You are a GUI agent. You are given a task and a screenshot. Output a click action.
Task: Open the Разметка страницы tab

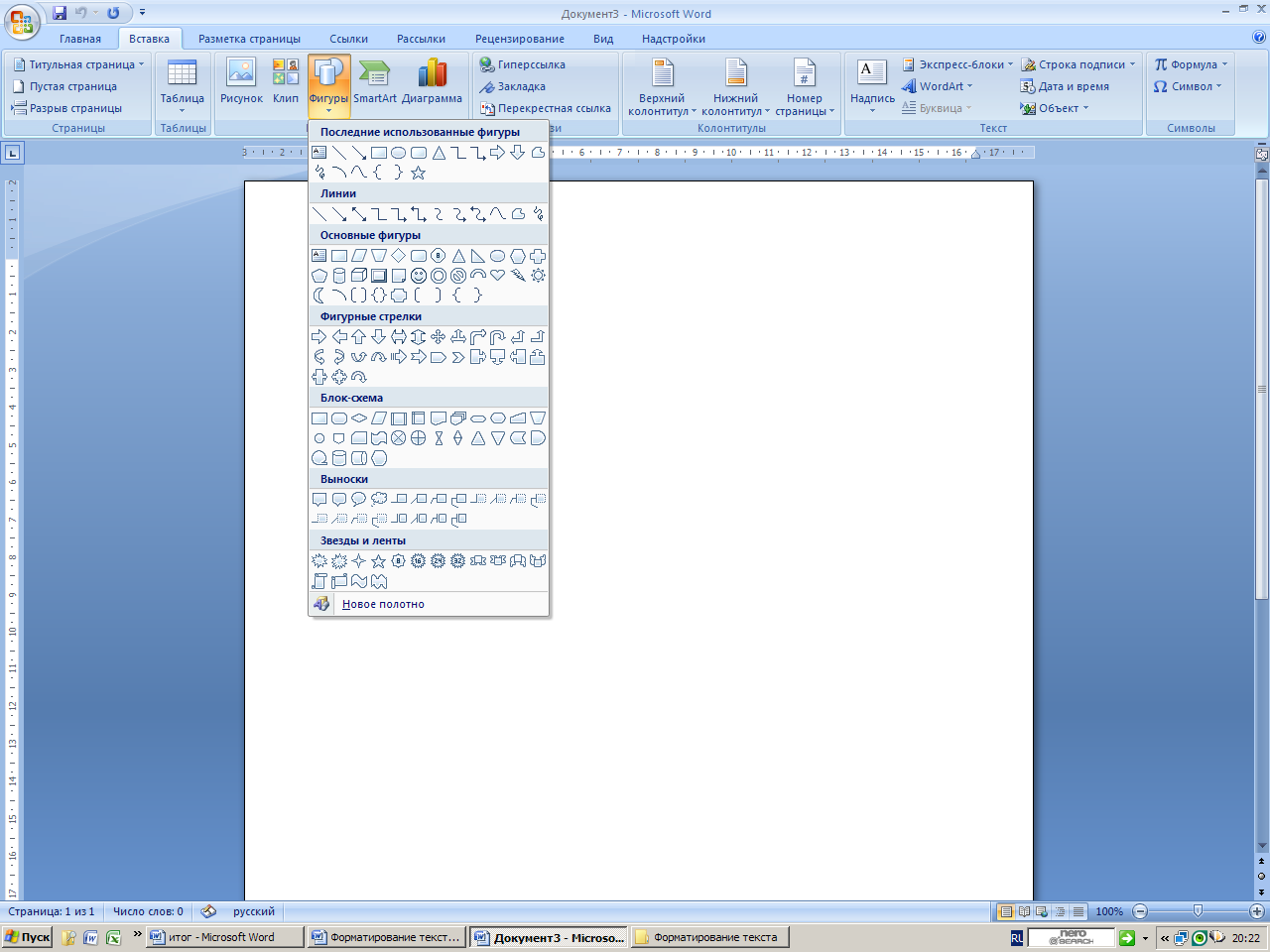point(249,39)
